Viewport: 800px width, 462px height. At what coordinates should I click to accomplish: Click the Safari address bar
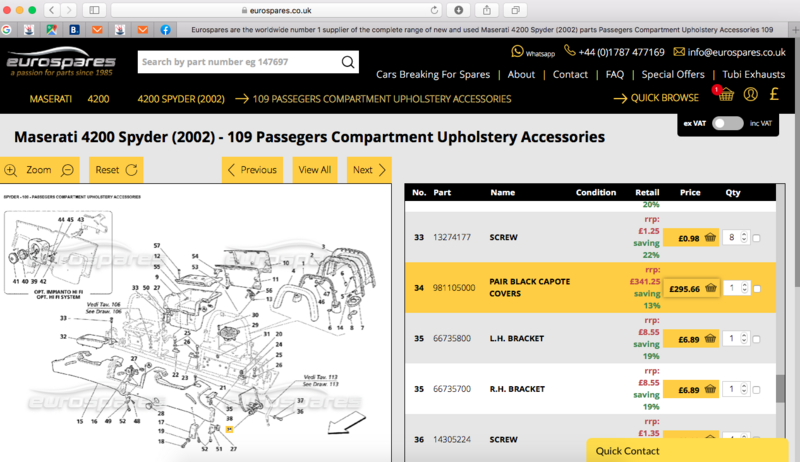[276, 10]
